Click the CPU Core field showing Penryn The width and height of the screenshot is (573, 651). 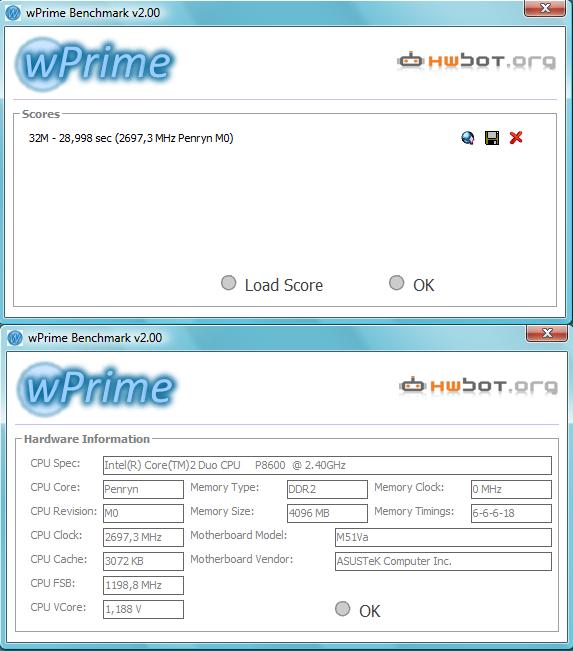click(143, 489)
